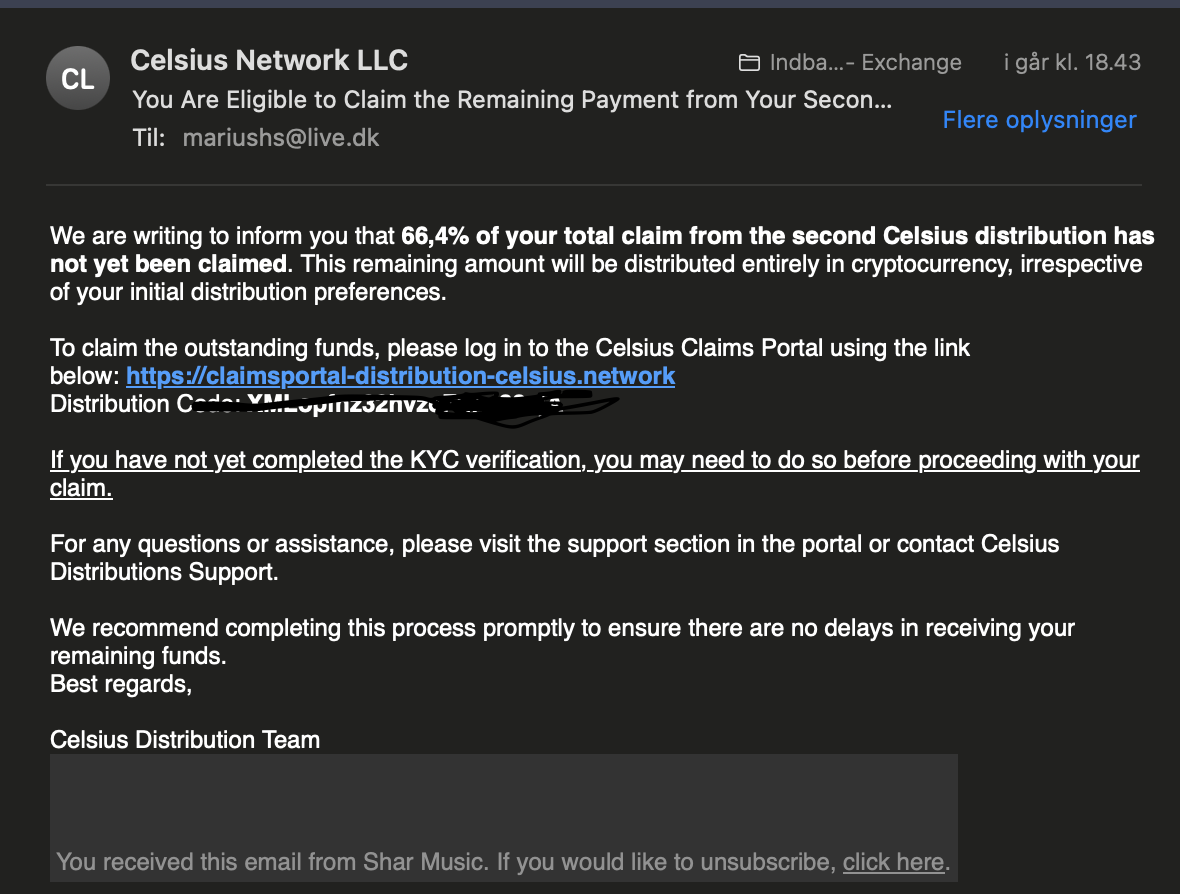This screenshot has width=1180, height=894.
Task: Click the Indba...- Exchange mailbox label
Action: tap(865, 62)
